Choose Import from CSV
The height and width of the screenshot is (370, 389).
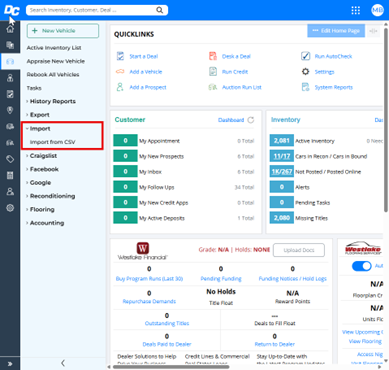(53, 142)
